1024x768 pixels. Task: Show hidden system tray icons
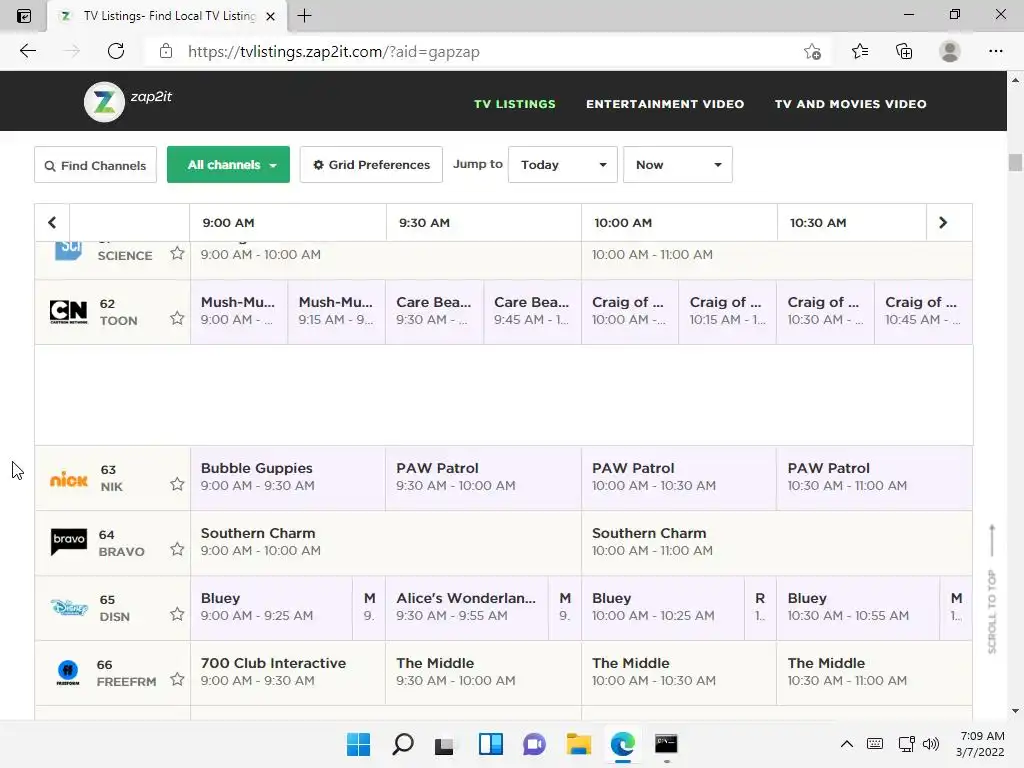point(846,744)
